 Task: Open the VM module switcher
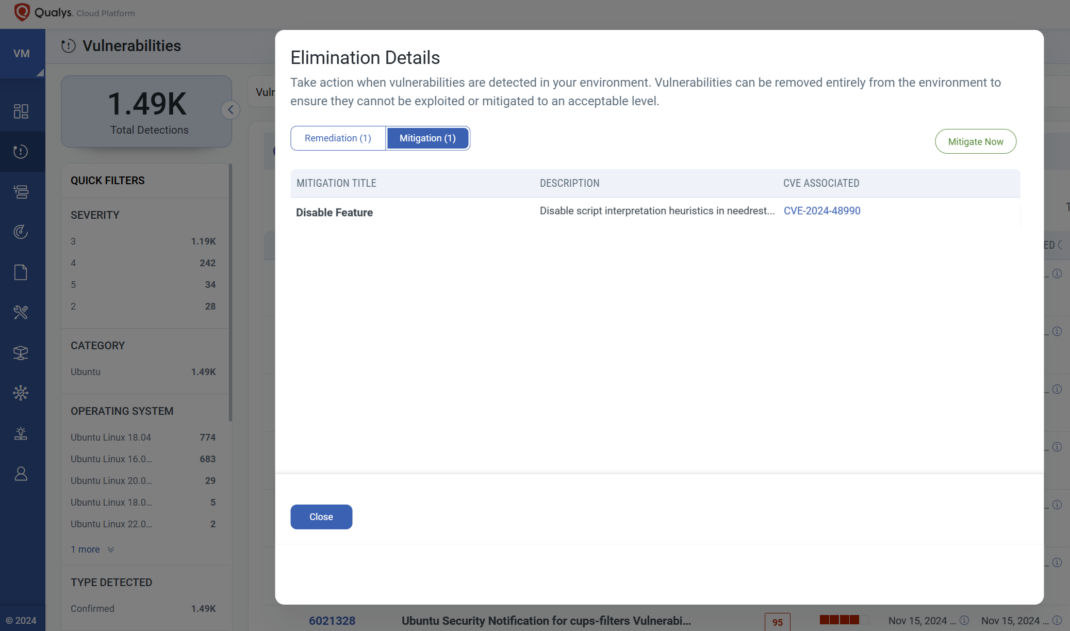22,53
